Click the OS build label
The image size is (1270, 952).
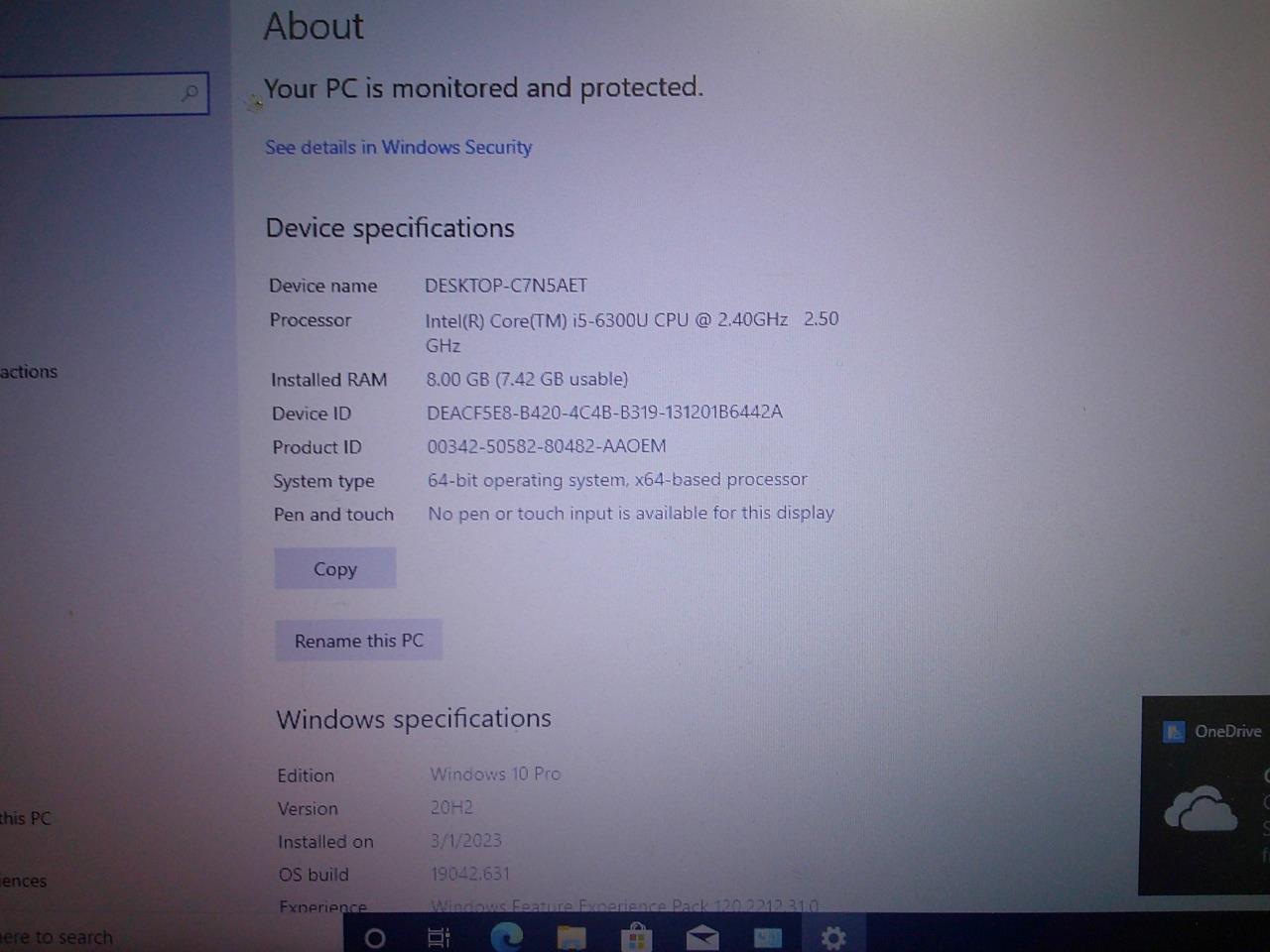click(314, 875)
